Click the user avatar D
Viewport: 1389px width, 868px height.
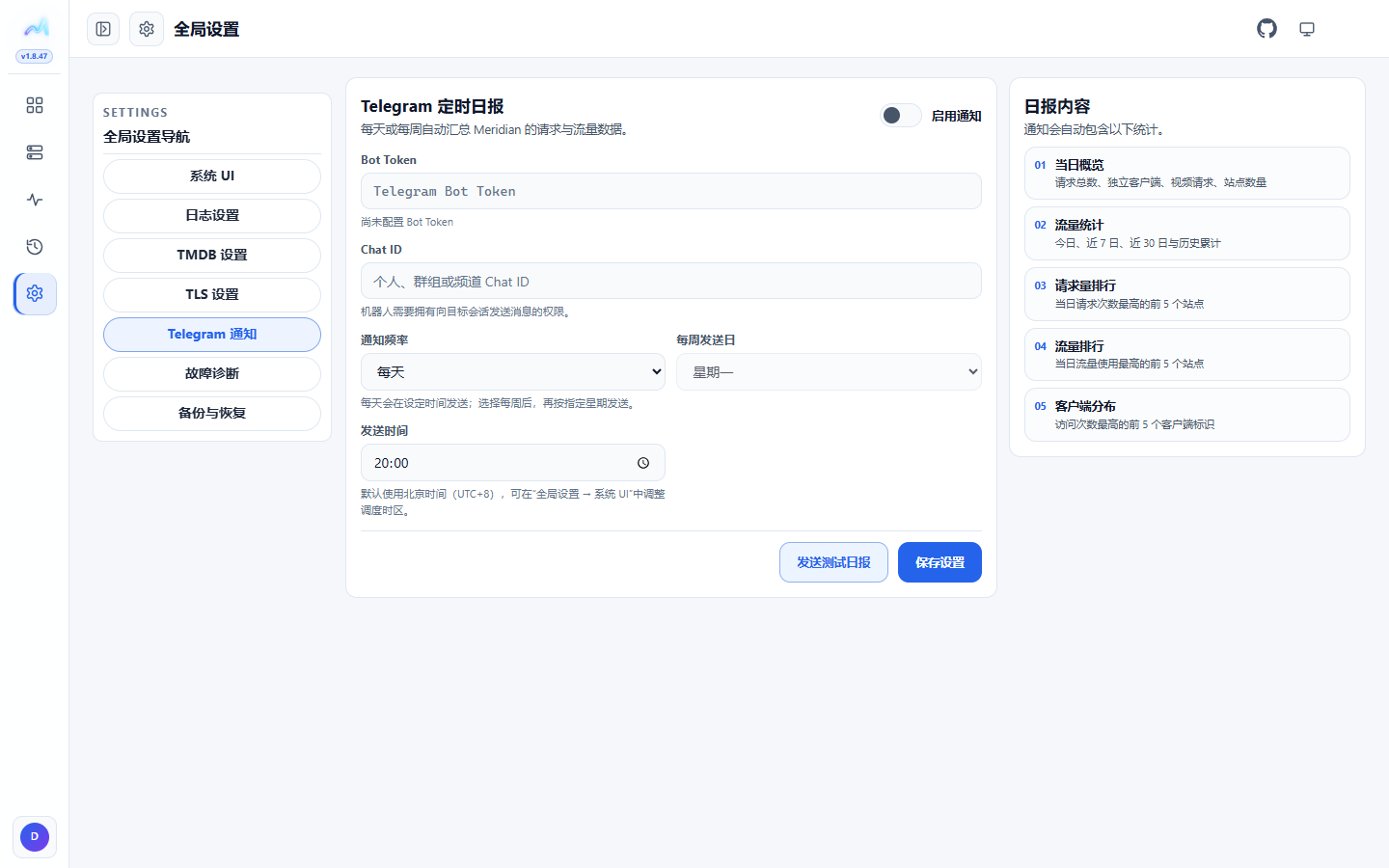click(x=35, y=837)
